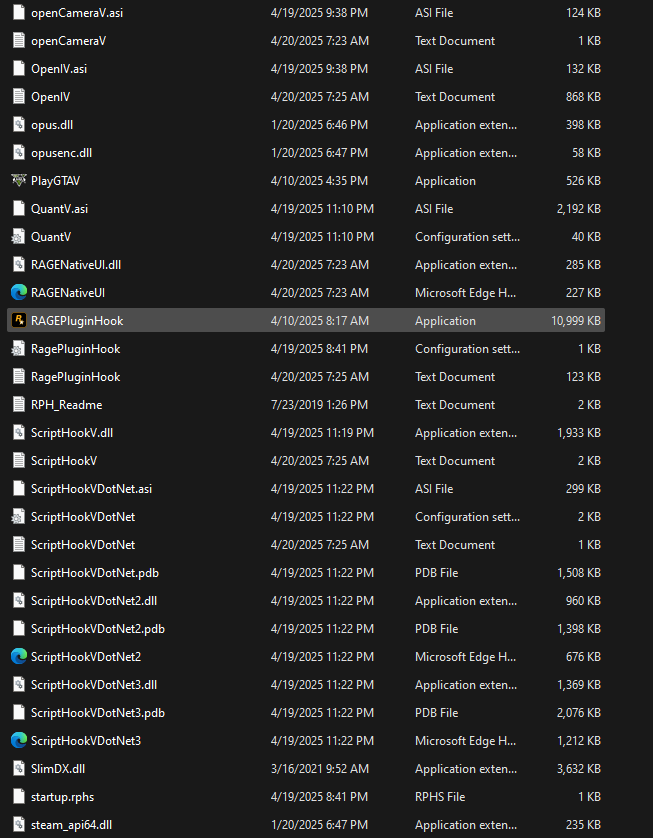Click the 'steam_api64.dll' file name
Viewport: 653px width, 838px height.
[72, 825]
